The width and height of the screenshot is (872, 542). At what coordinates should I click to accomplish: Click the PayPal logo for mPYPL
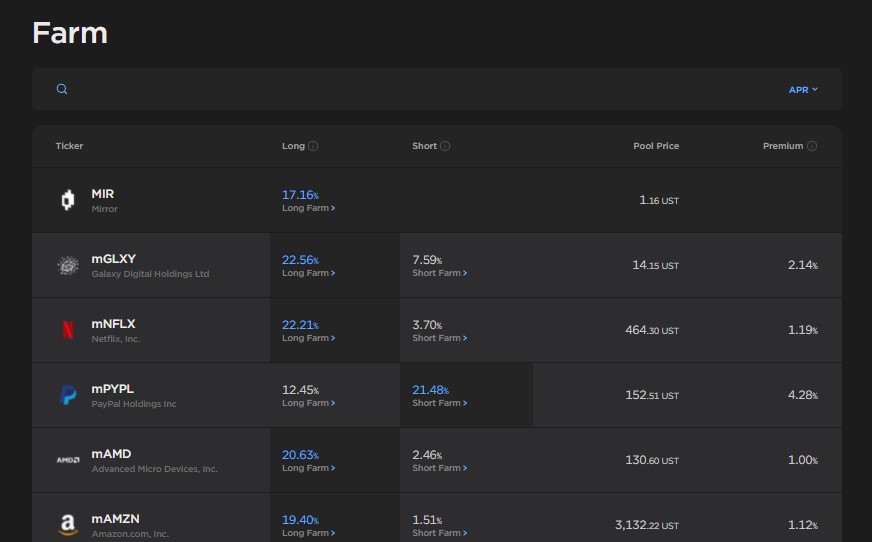[x=68, y=395]
